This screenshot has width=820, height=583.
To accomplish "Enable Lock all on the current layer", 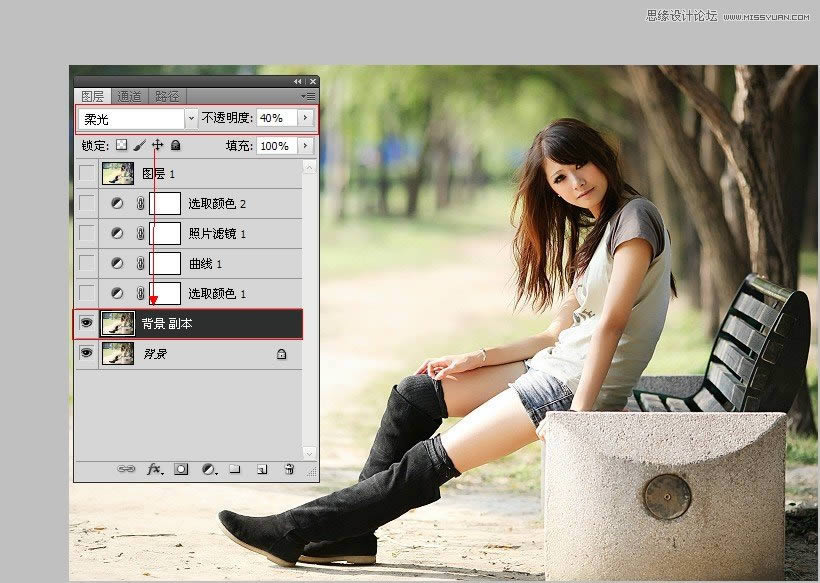I will pyautogui.click(x=175, y=146).
